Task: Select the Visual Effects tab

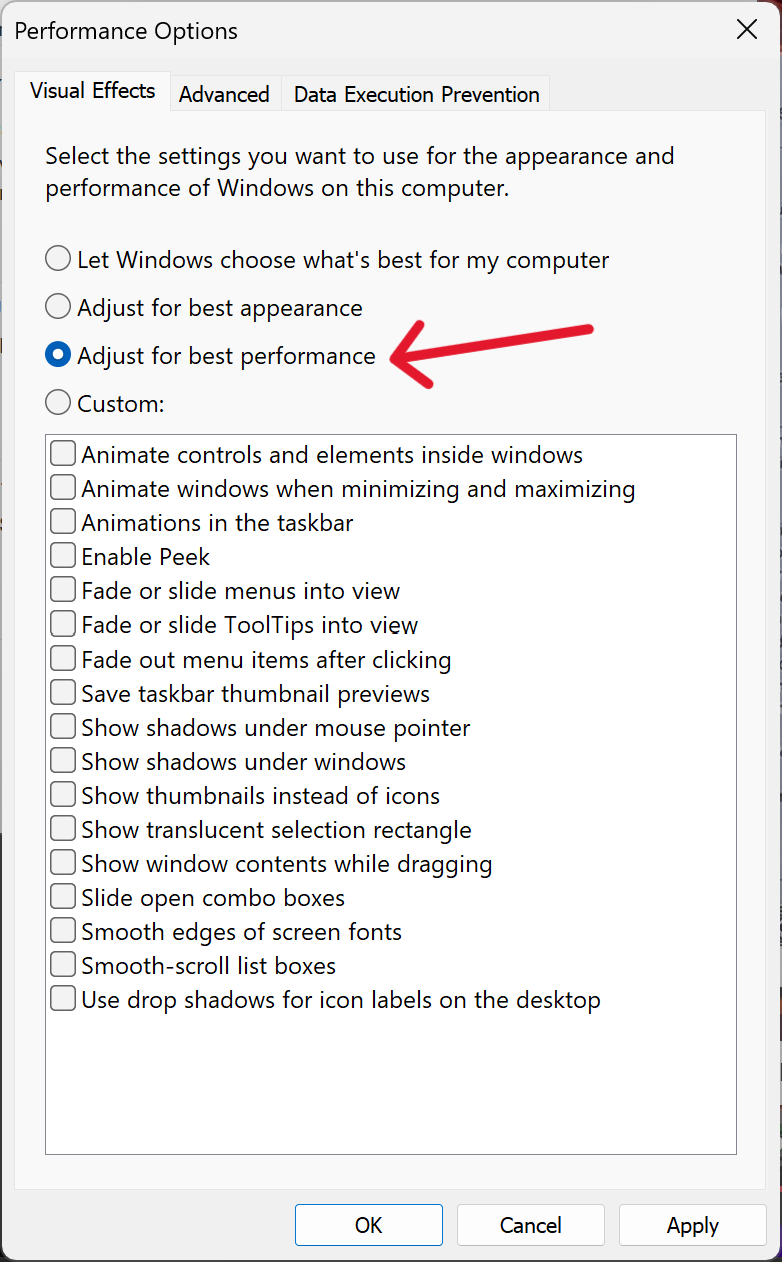Action: pyautogui.click(x=93, y=90)
